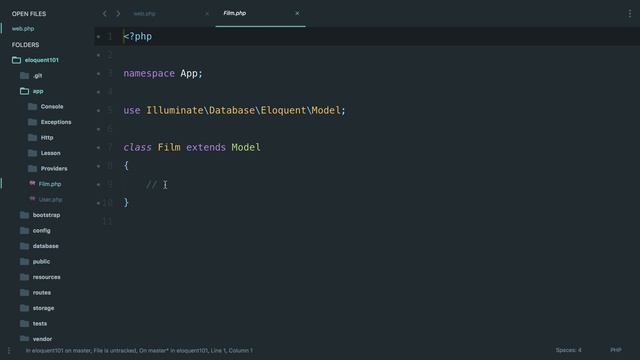
Task: Expand the Console folder
Action: tap(46, 107)
